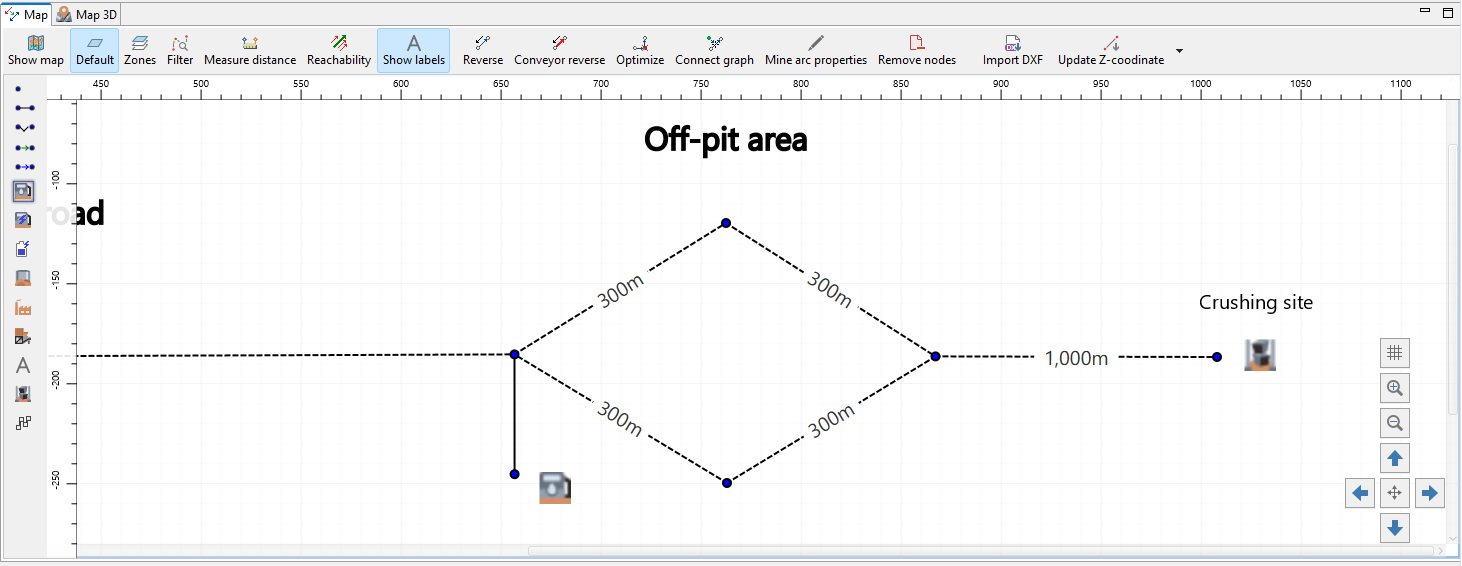1462x566 pixels.
Task: Click the crusher icon at Crushing site
Action: coord(1260,356)
